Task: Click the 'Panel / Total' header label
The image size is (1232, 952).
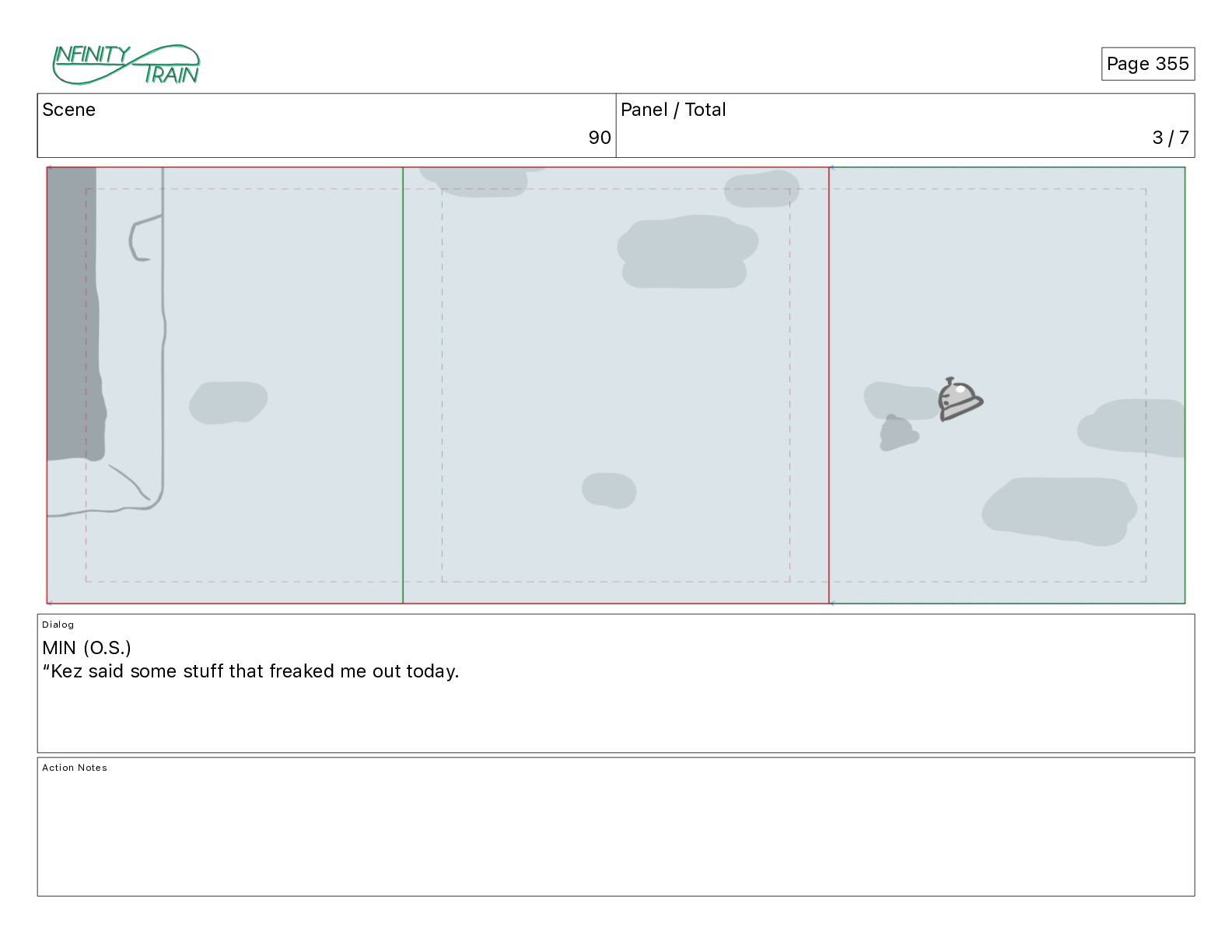Action: coord(673,110)
